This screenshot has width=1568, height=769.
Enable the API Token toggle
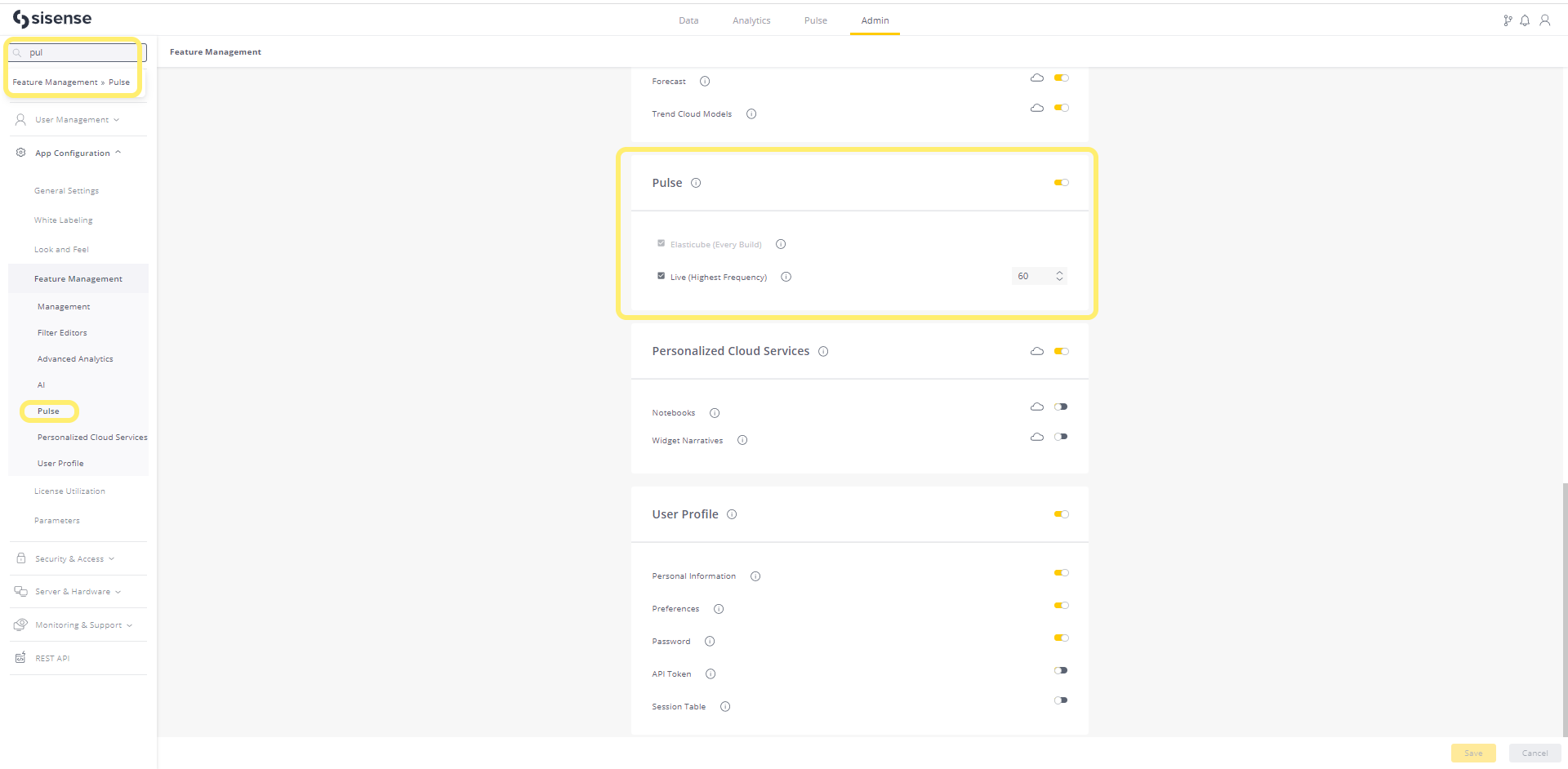click(x=1061, y=670)
